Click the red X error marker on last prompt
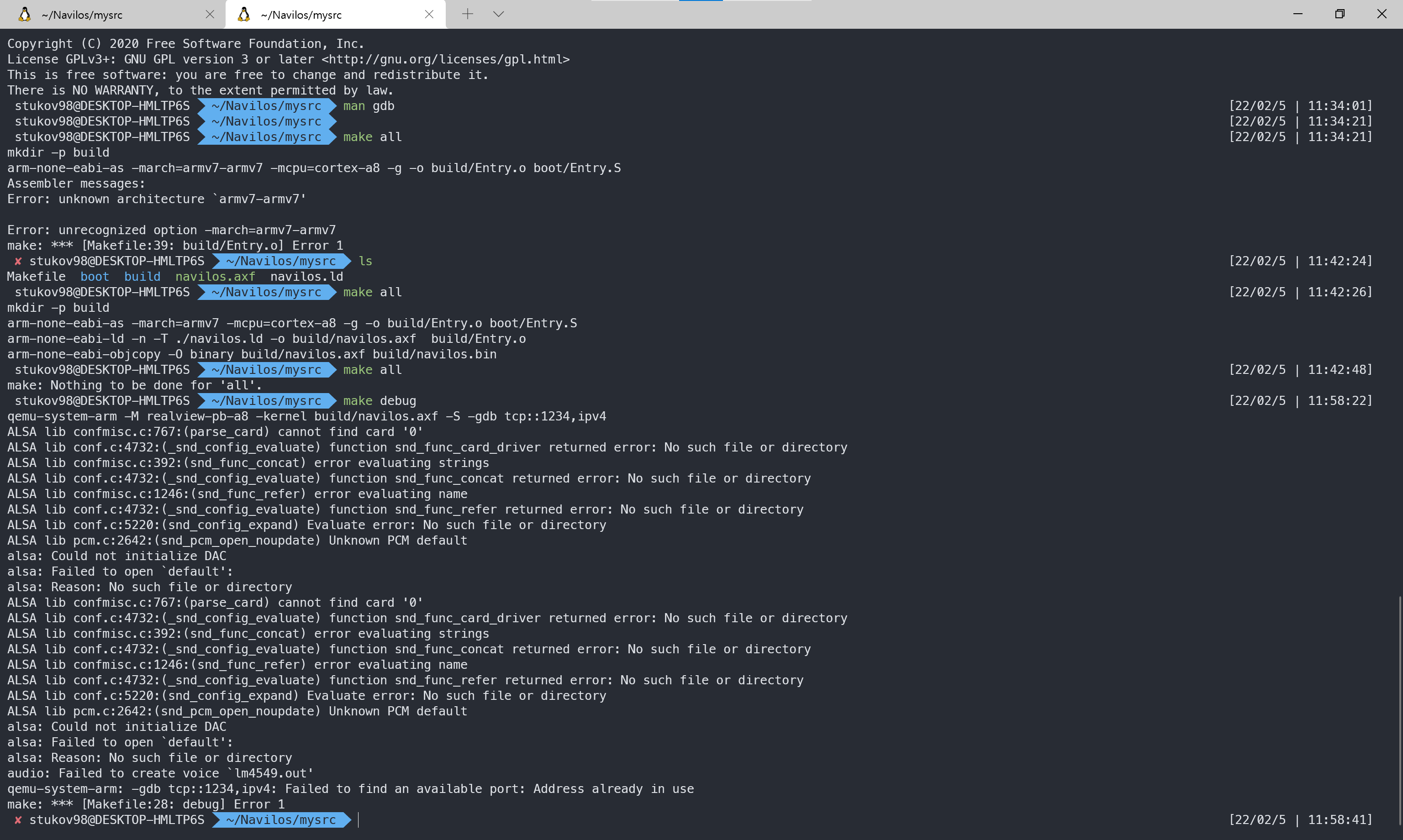 (x=18, y=819)
